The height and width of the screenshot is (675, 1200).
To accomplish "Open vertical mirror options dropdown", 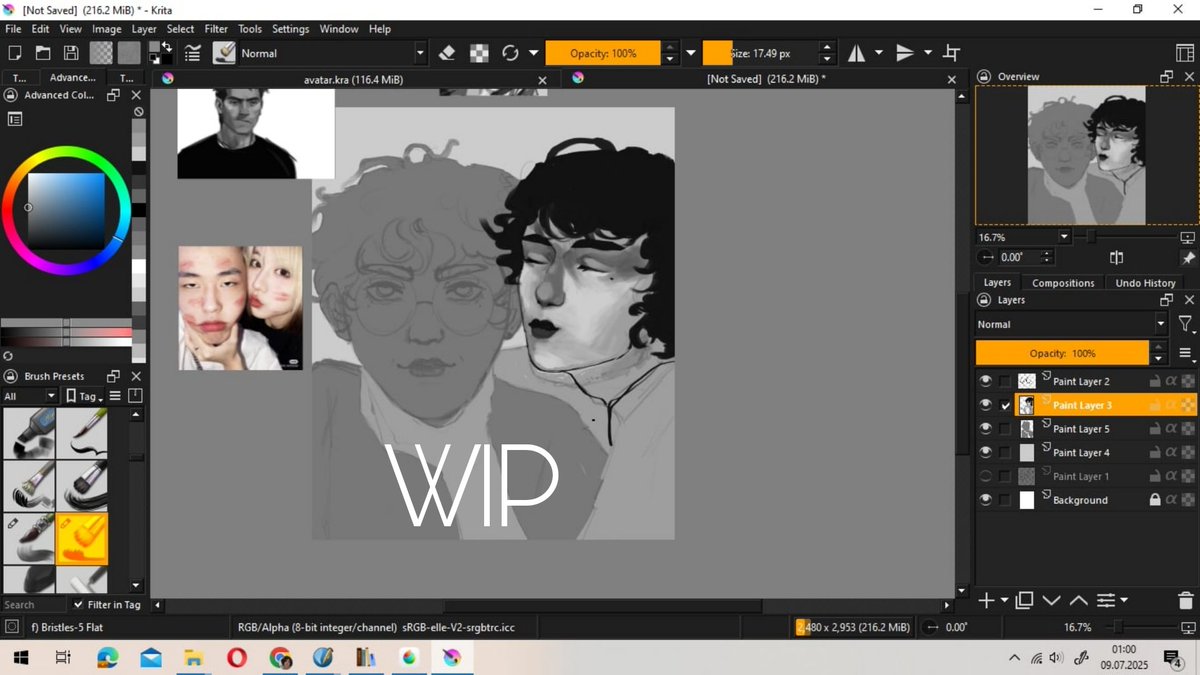I will (x=928, y=53).
